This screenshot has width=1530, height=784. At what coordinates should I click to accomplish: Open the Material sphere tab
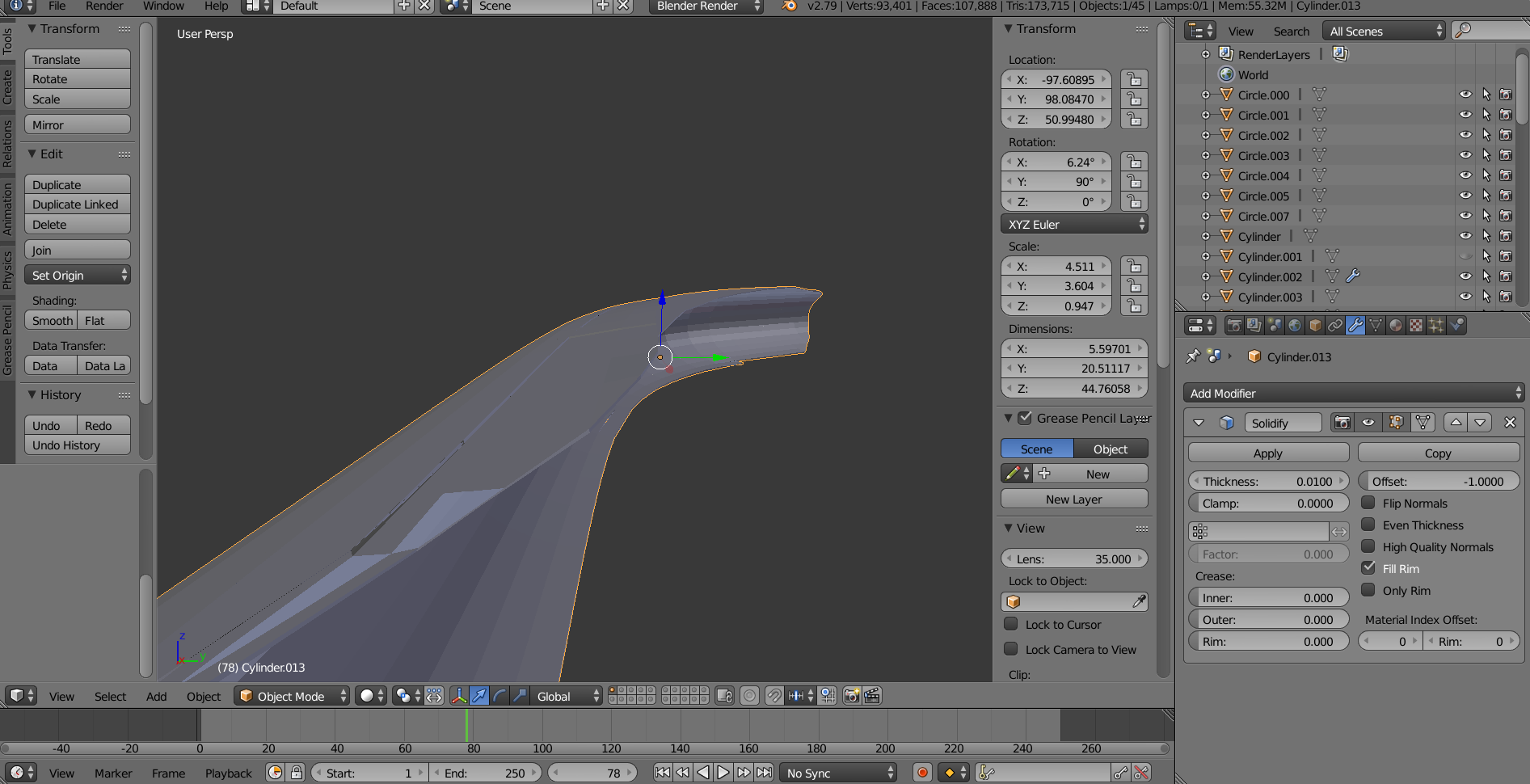1396,325
